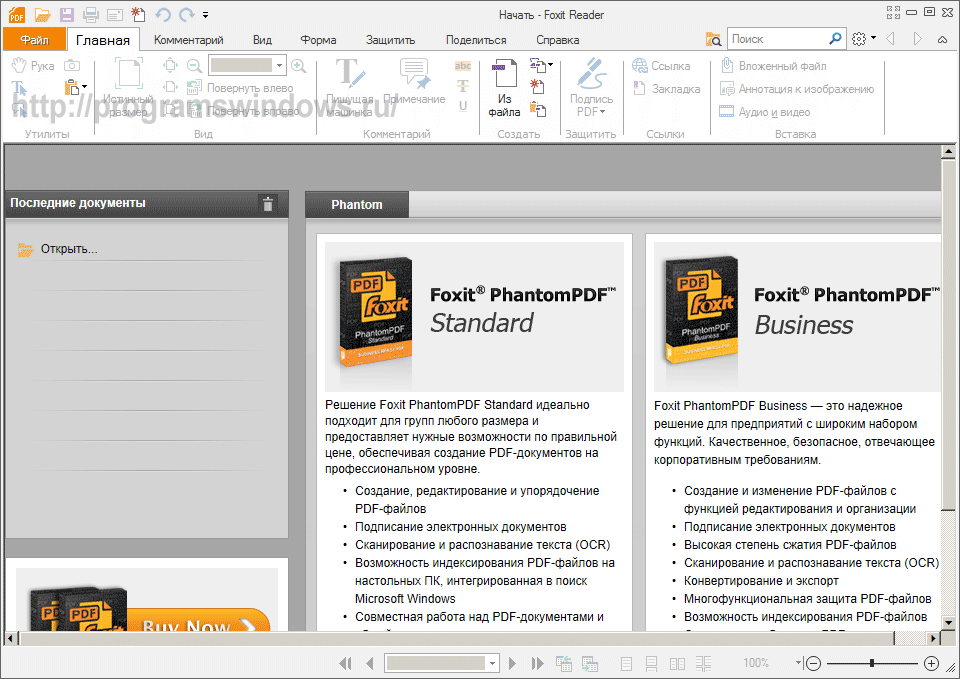
Task: Click the abc highlight text icon
Action: pyautogui.click(x=463, y=66)
